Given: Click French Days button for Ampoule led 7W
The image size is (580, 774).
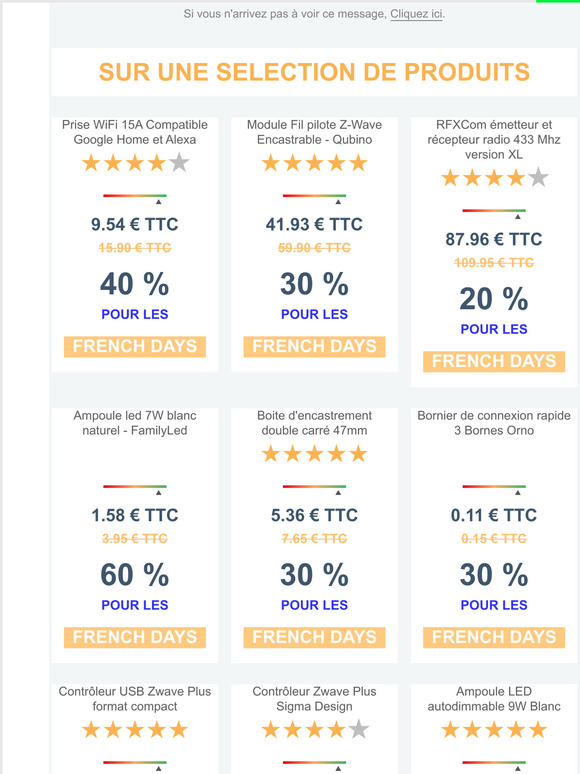Looking at the screenshot, I should click(x=135, y=637).
